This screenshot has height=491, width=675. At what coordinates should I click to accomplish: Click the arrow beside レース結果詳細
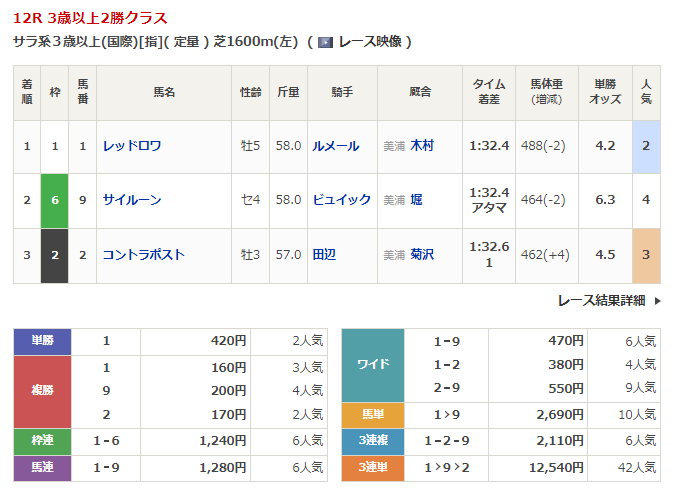pos(656,300)
